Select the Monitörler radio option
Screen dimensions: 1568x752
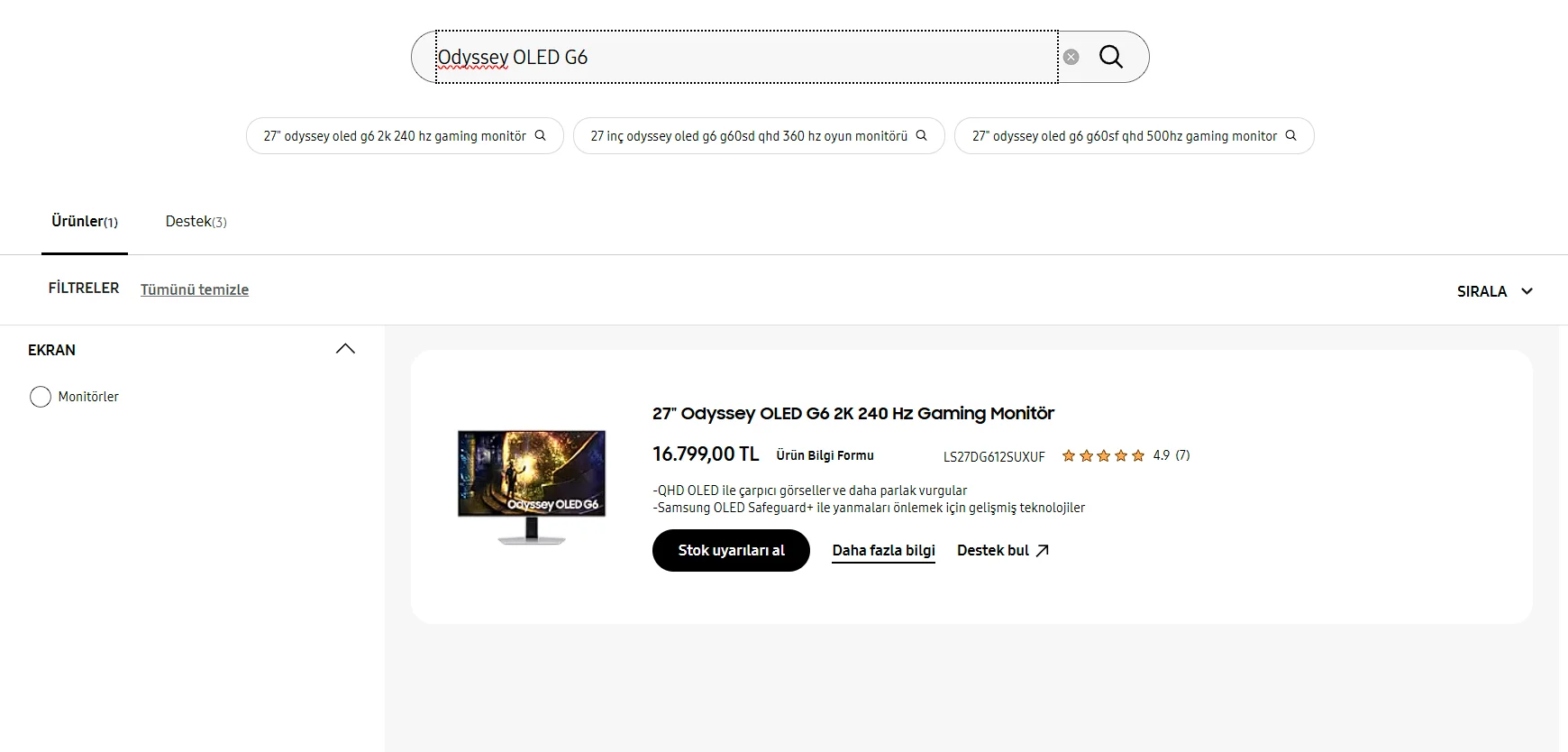pos(41,397)
